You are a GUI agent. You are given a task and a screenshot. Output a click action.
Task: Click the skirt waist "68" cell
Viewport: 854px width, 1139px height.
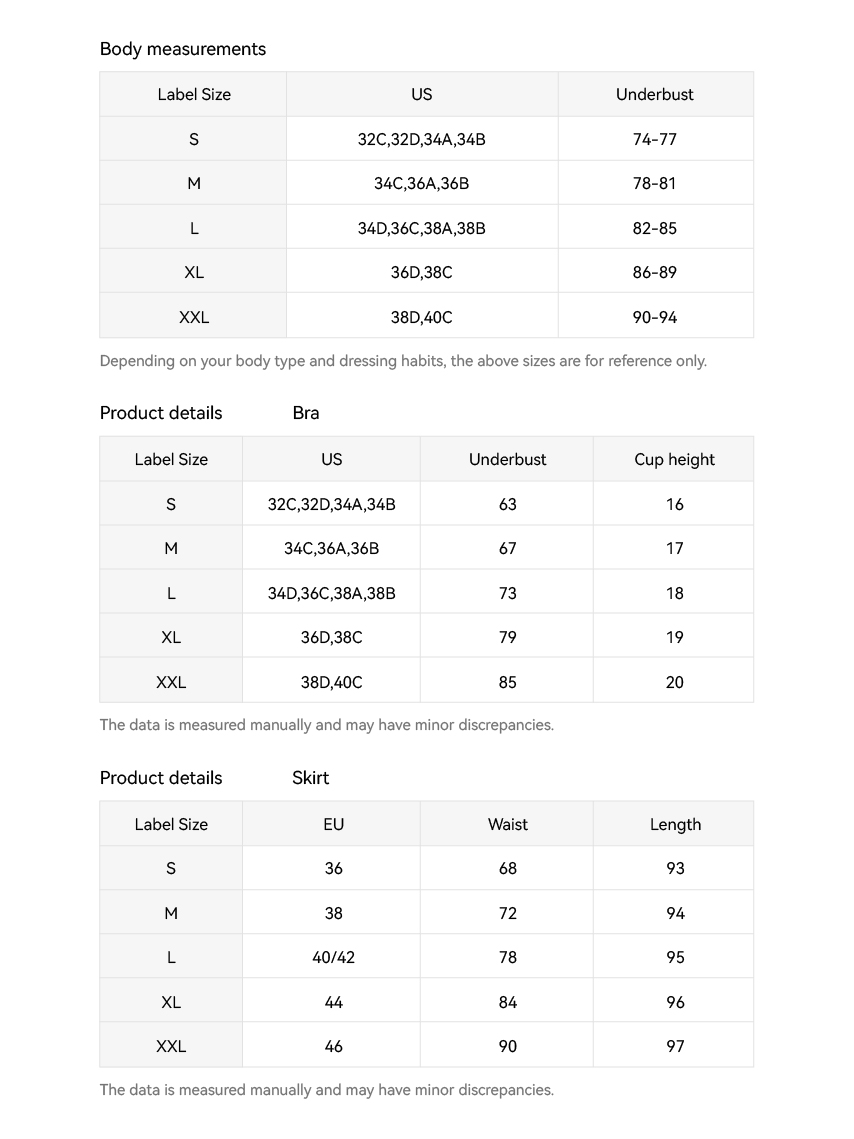(x=507, y=868)
